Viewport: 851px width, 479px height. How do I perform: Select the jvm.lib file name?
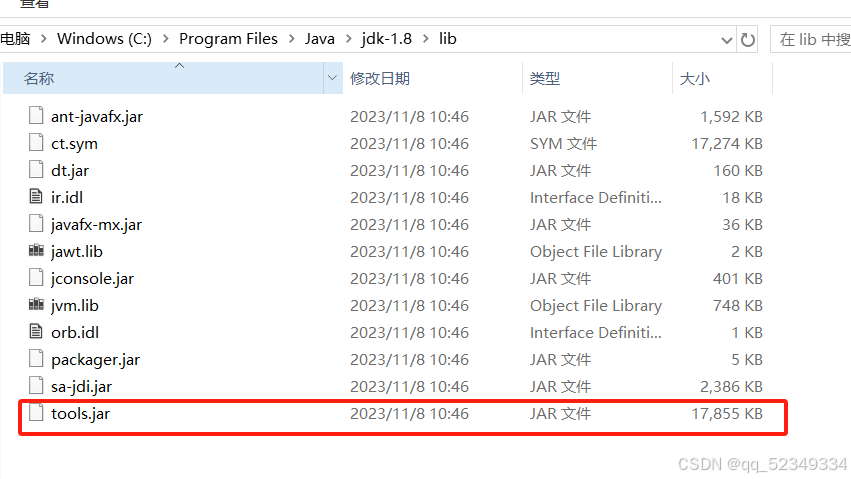75,306
